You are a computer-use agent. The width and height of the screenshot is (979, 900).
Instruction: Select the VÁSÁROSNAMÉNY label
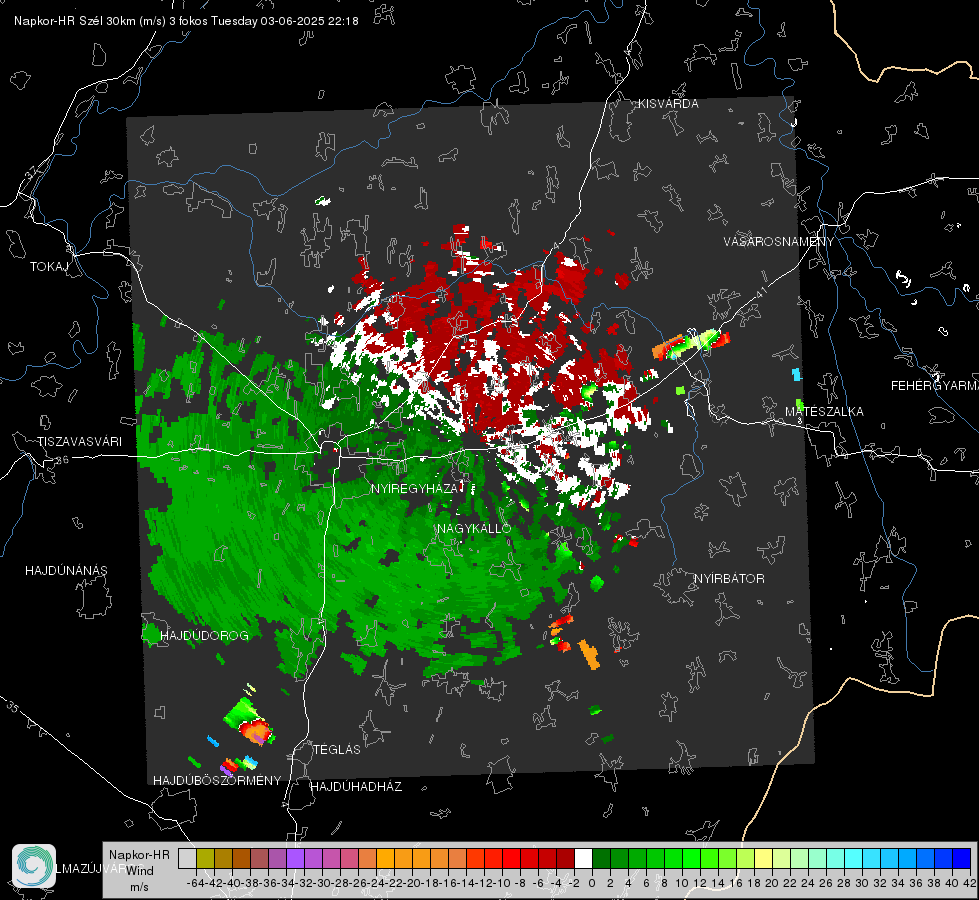tap(779, 242)
